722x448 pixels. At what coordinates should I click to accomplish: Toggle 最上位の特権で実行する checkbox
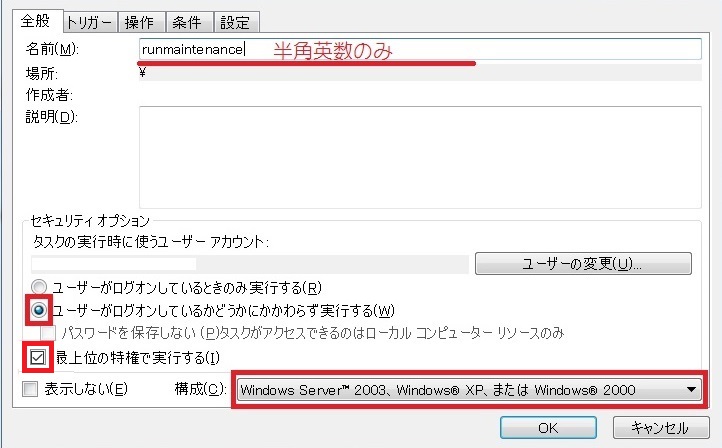[37, 357]
